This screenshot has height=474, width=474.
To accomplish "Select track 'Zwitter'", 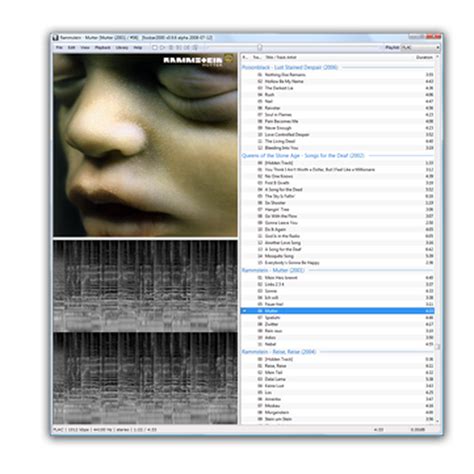I will [337, 324].
